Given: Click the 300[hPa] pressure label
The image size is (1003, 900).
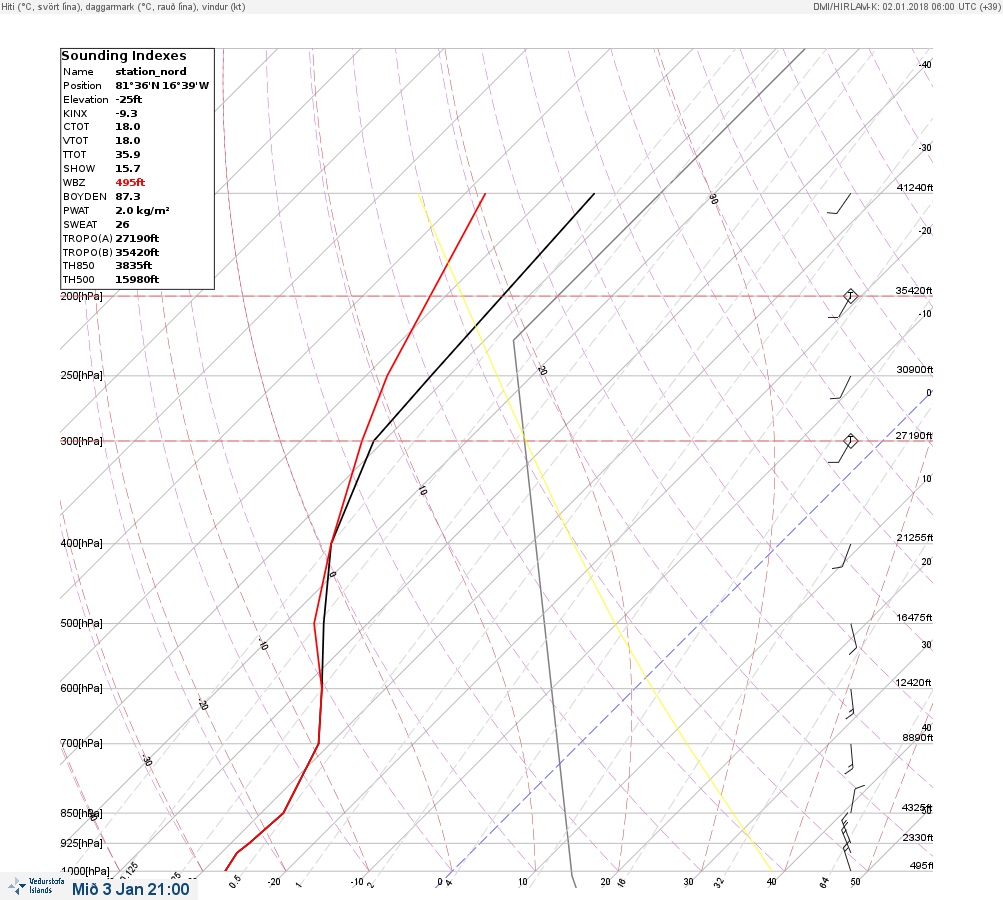Looking at the screenshot, I should (x=81, y=441).
